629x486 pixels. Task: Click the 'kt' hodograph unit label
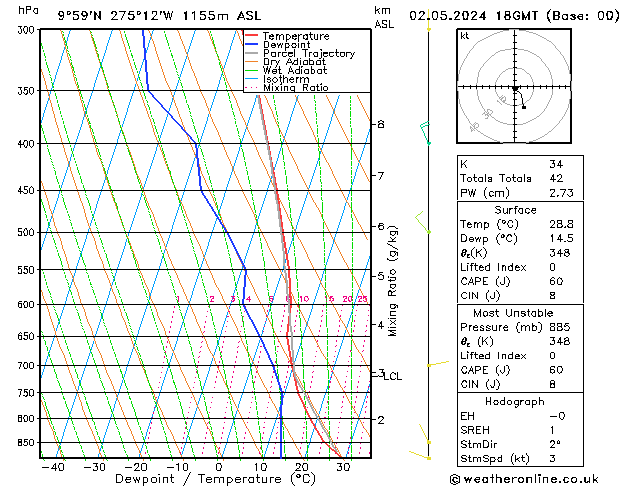465,36
